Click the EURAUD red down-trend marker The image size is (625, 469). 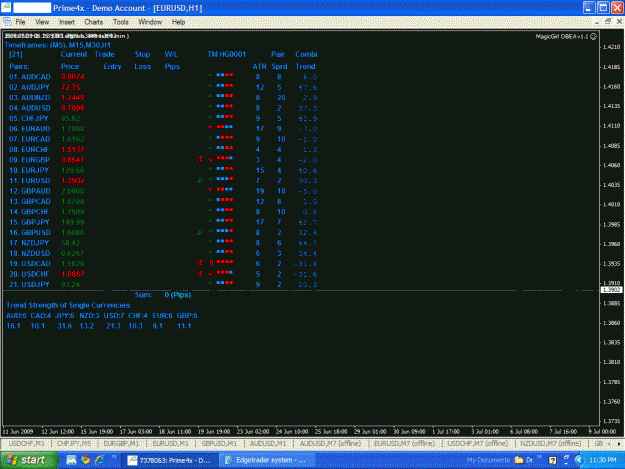tap(210, 128)
